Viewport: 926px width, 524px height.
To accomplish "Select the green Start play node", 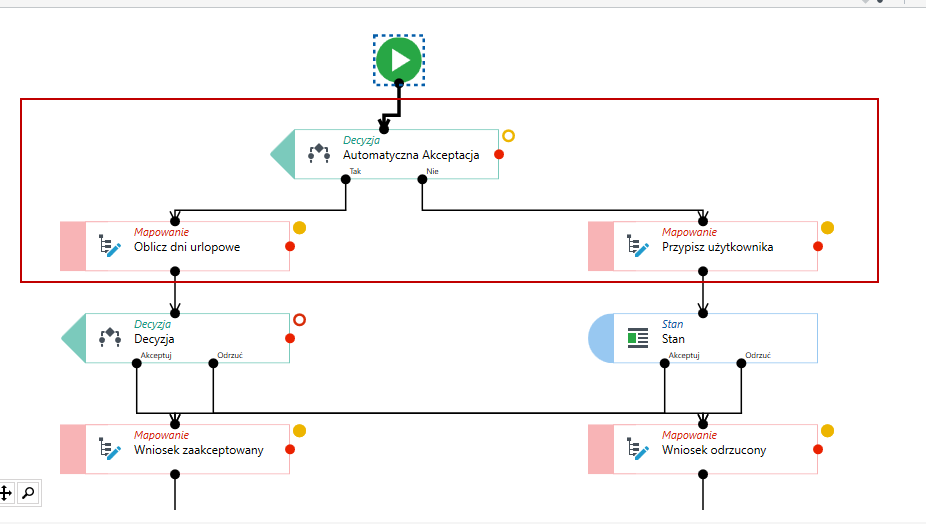I will pyautogui.click(x=399, y=60).
